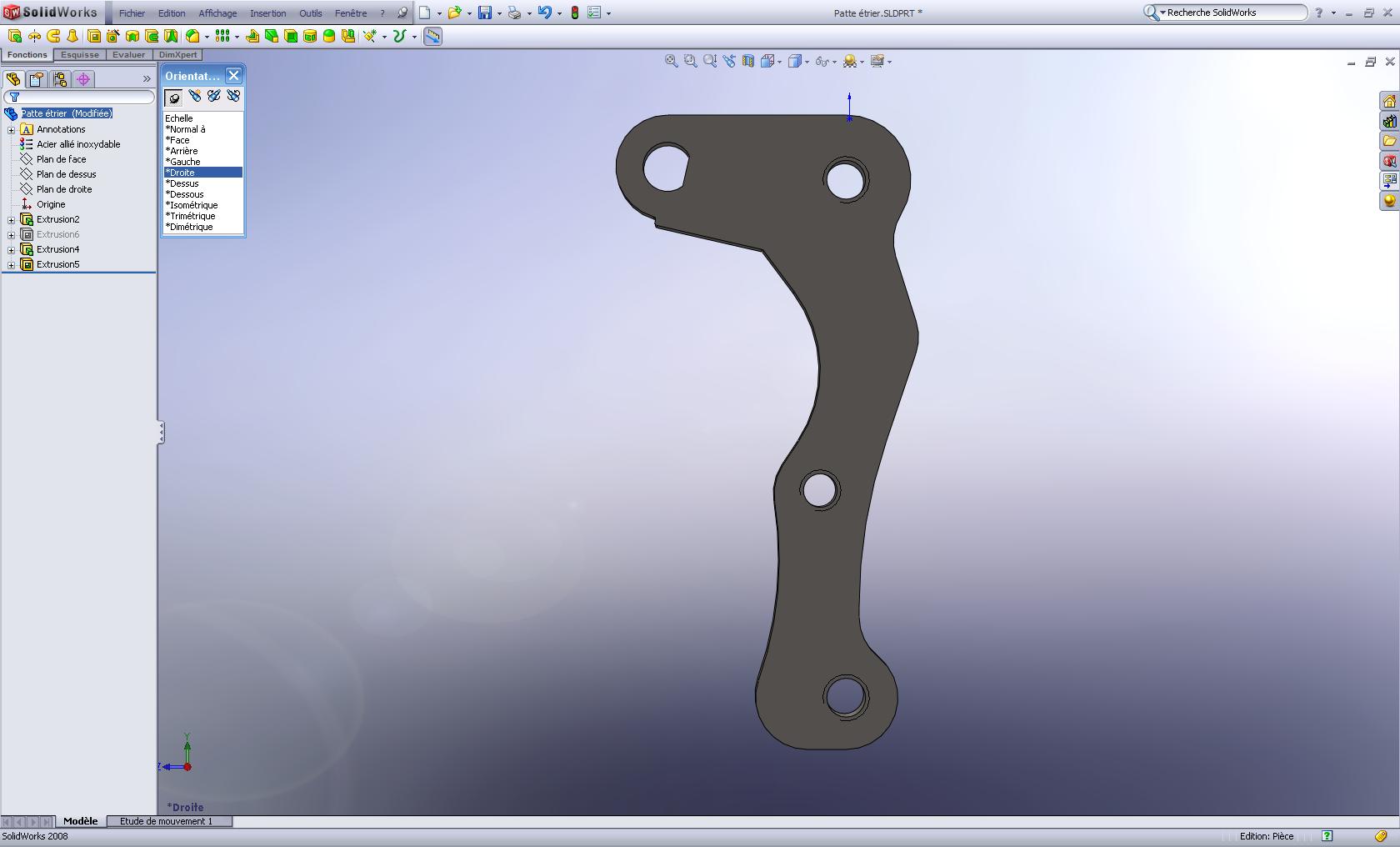This screenshot has width=1400, height=847.
Task: Expand the Extrusion5 feature node
Action: point(11,264)
